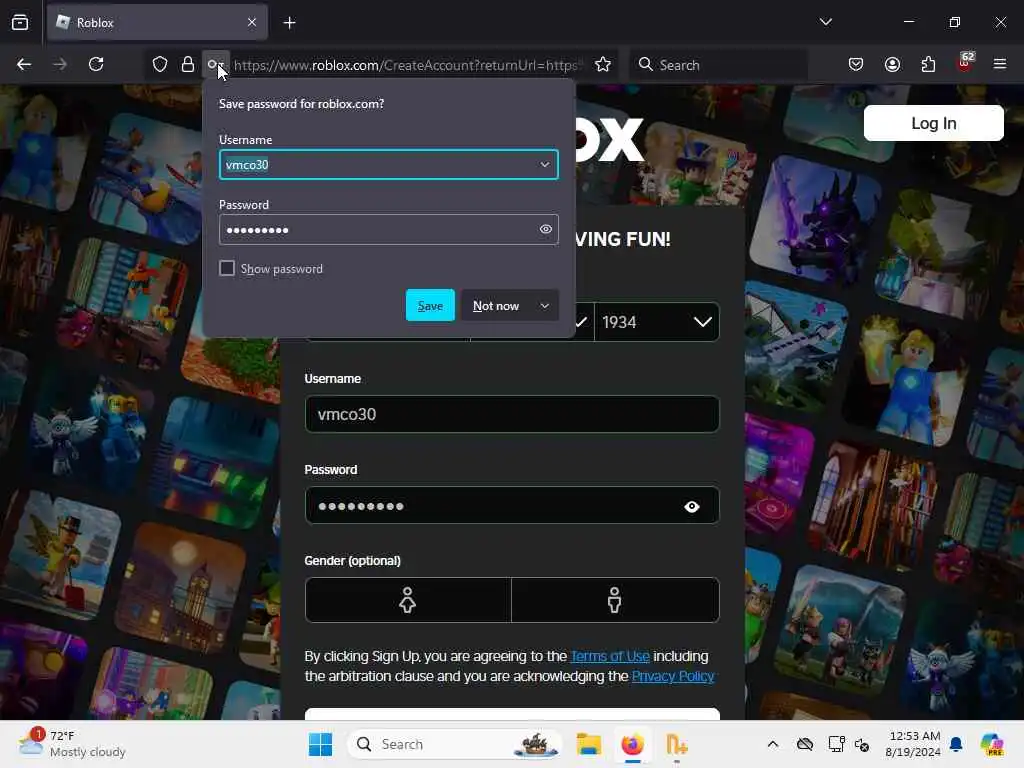Screen dimensions: 1024x768
Task: Open the Copilot preview icon
Action: point(992,744)
